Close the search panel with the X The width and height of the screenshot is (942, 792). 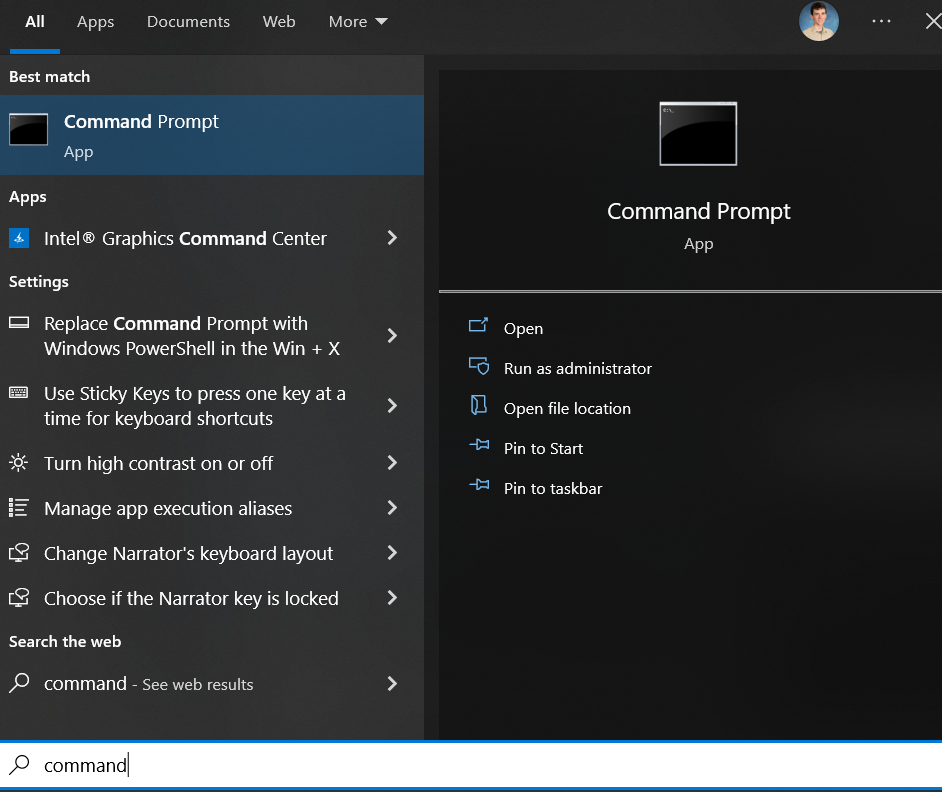point(933,21)
